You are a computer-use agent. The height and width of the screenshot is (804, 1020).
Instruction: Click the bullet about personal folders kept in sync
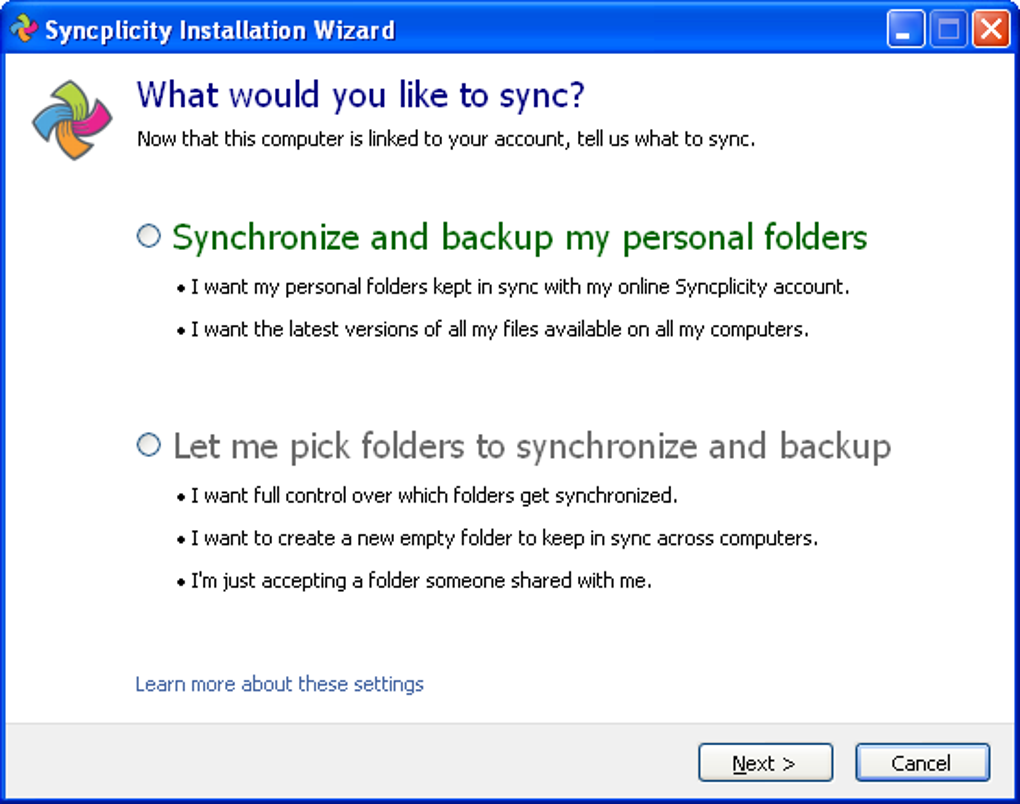click(x=519, y=287)
